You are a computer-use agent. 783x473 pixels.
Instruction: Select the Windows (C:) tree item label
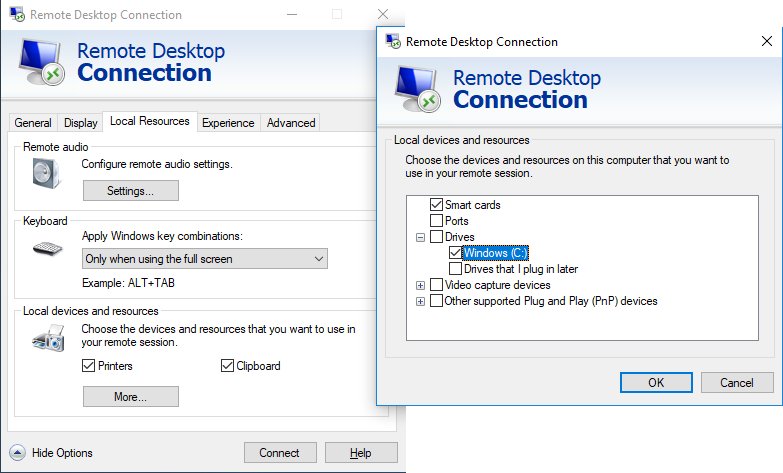pos(495,253)
